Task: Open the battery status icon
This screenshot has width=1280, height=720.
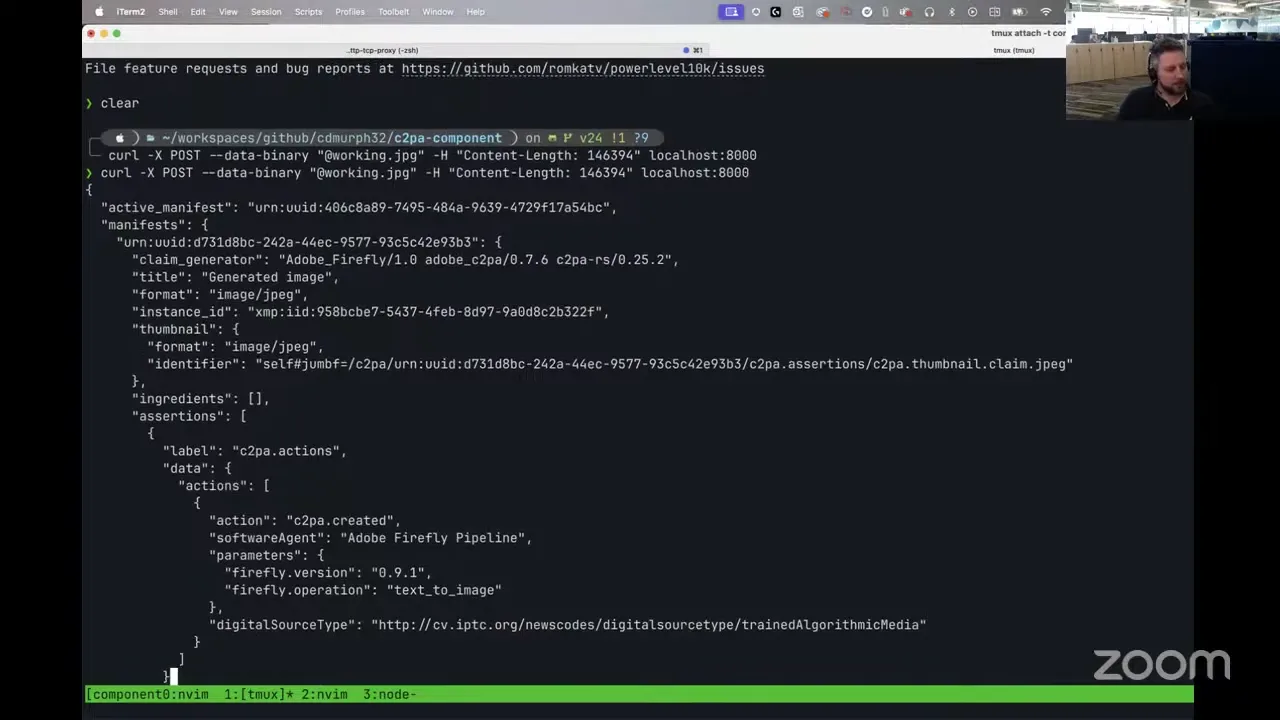Action: pos(1018,12)
